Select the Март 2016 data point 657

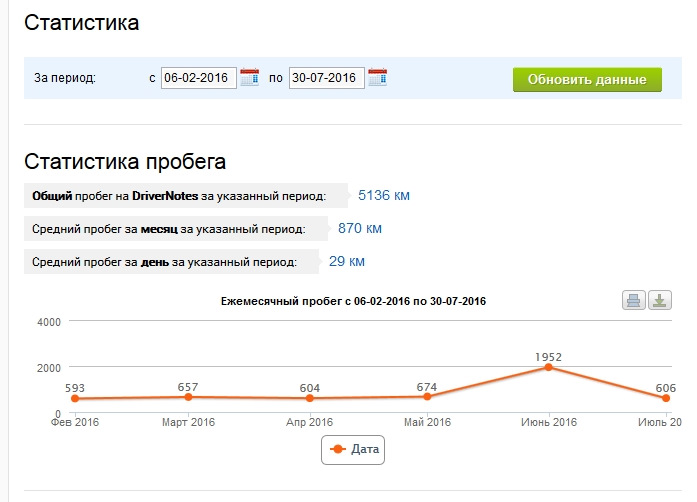[188, 397]
